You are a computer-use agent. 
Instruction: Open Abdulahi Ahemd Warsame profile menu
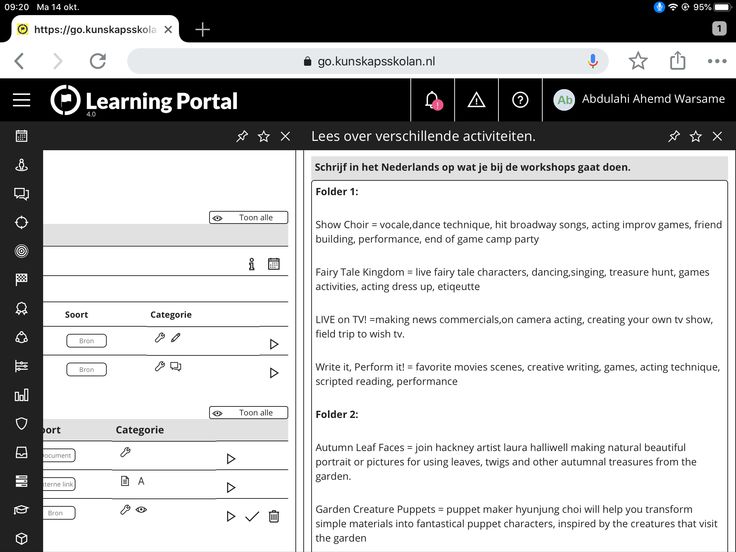639,100
